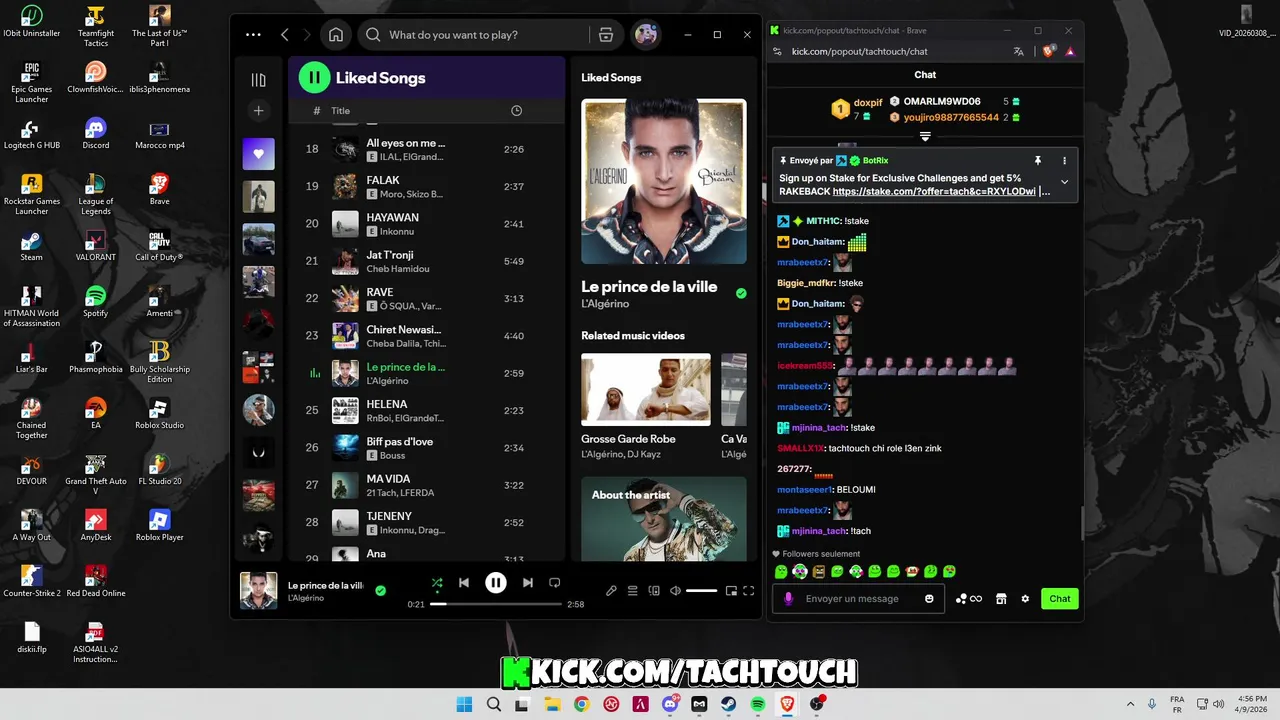Sort by the Duration clock icon
The height and width of the screenshot is (720, 1280).
click(x=516, y=111)
